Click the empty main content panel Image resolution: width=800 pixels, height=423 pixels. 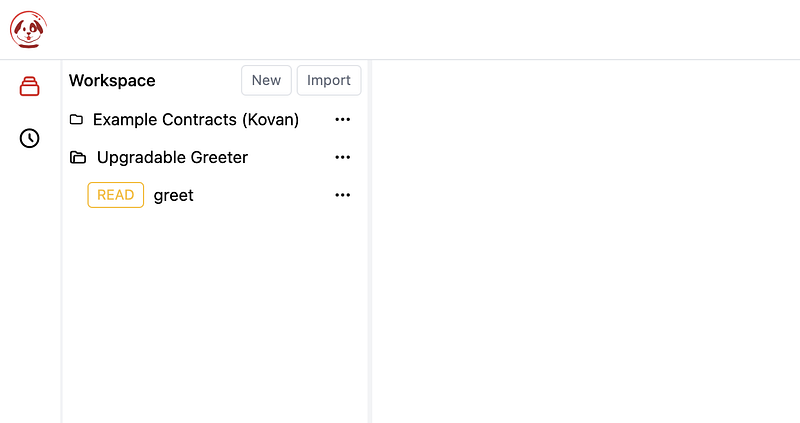[585, 240]
